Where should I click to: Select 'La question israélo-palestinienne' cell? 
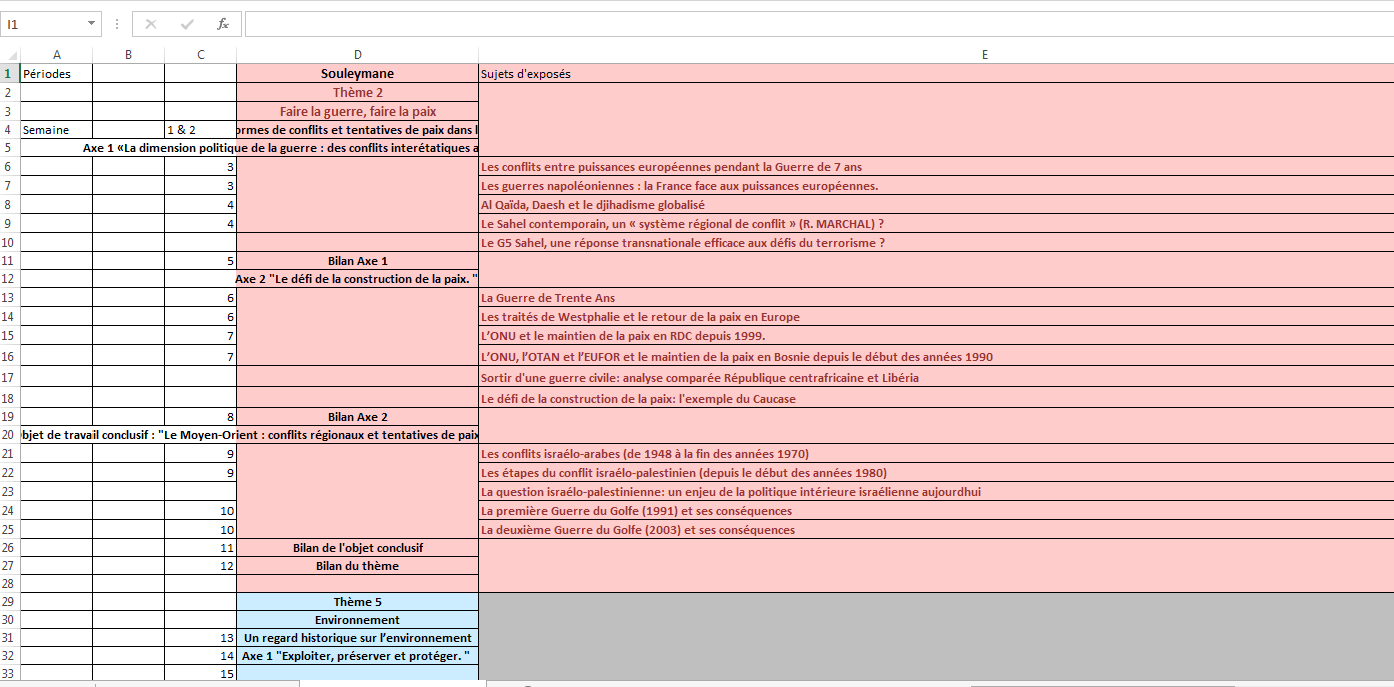tap(936, 492)
